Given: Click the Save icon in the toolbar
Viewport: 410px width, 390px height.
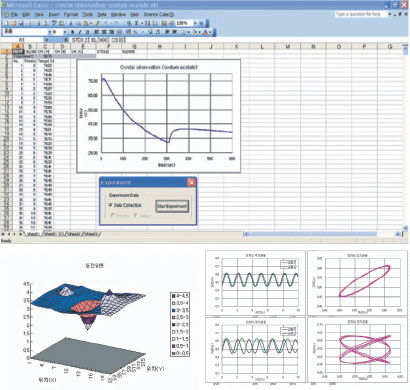Looking at the screenshot, I should [x=21, y=23].
